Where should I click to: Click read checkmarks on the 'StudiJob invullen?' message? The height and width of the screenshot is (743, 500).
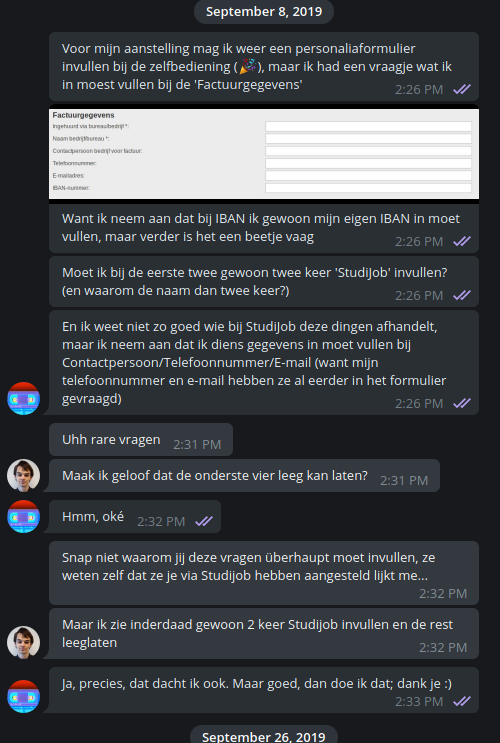(462, 295)
